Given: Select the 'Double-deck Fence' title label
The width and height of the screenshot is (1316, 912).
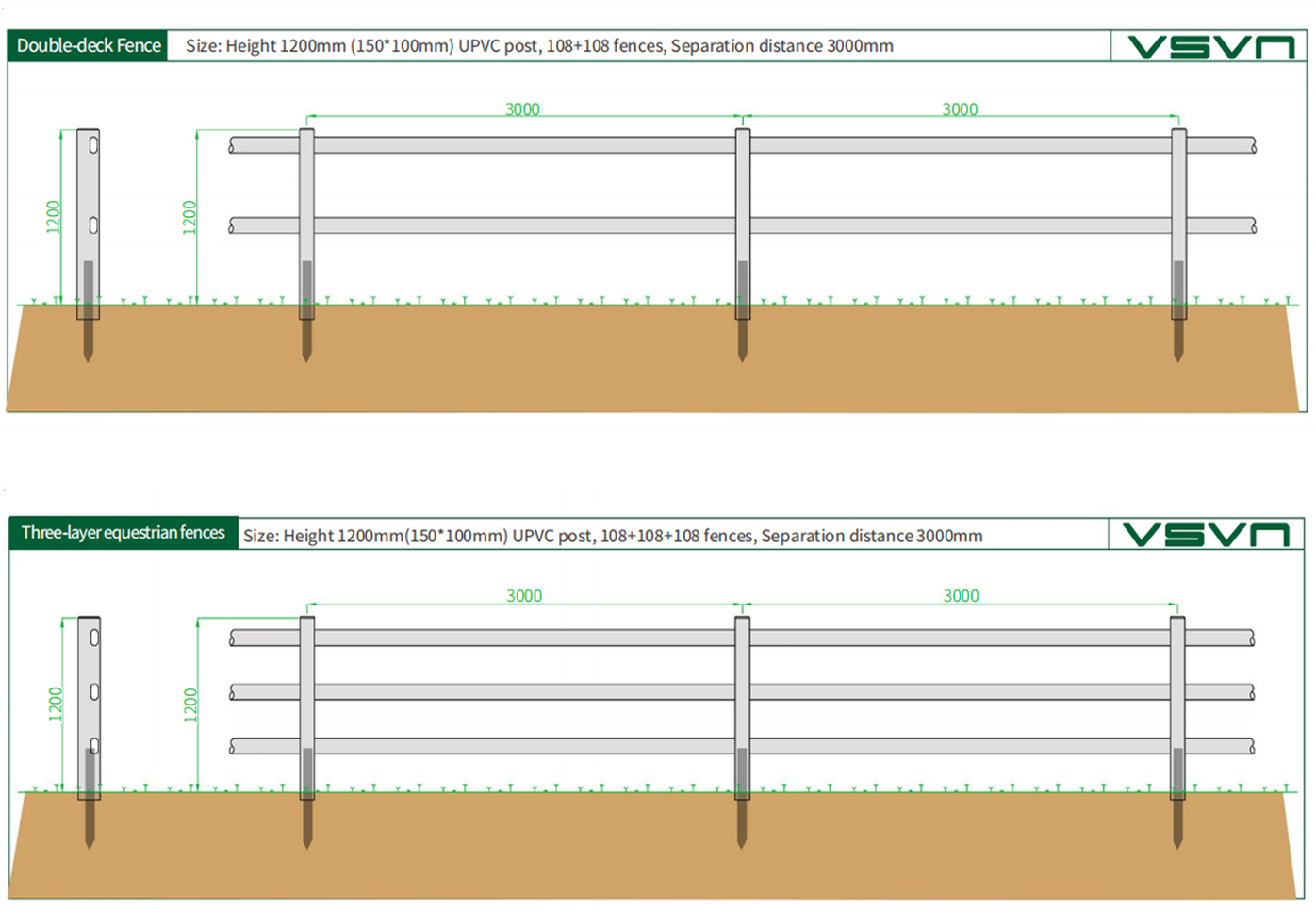Looking at the screenshot, I should (x=89, y=45).
